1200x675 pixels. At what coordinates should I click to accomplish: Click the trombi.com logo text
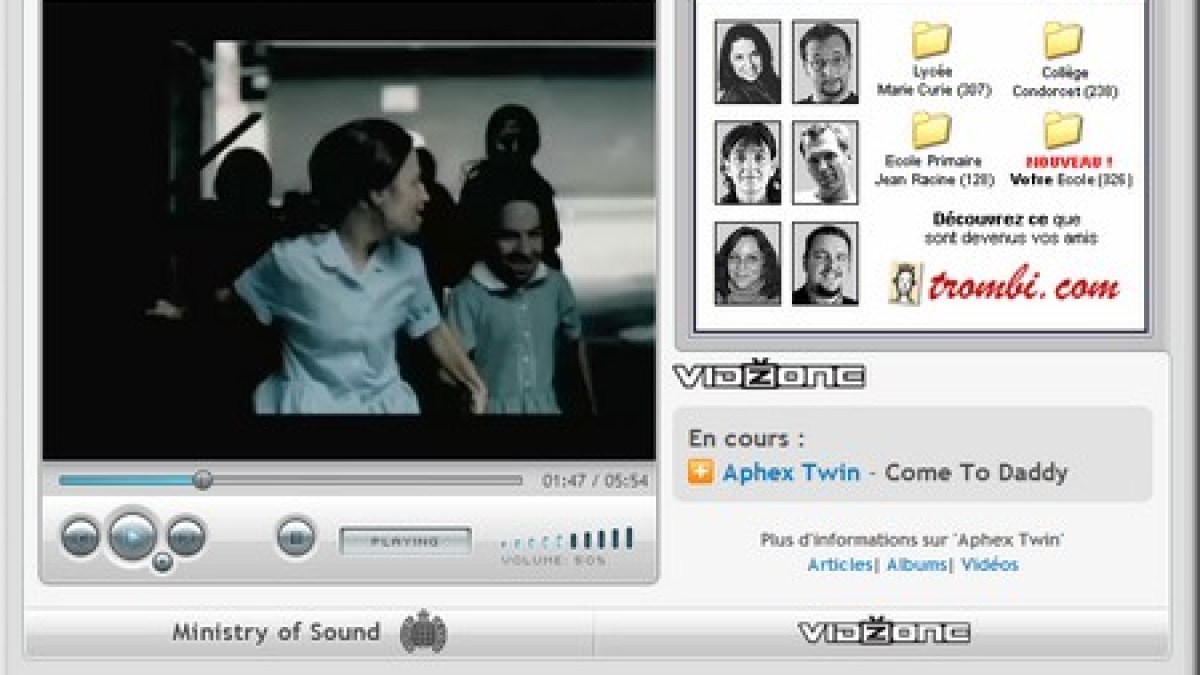coord(1024,286)
